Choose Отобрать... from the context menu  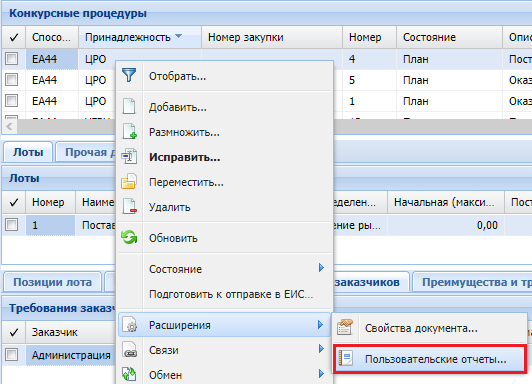(x=224, y=76)
